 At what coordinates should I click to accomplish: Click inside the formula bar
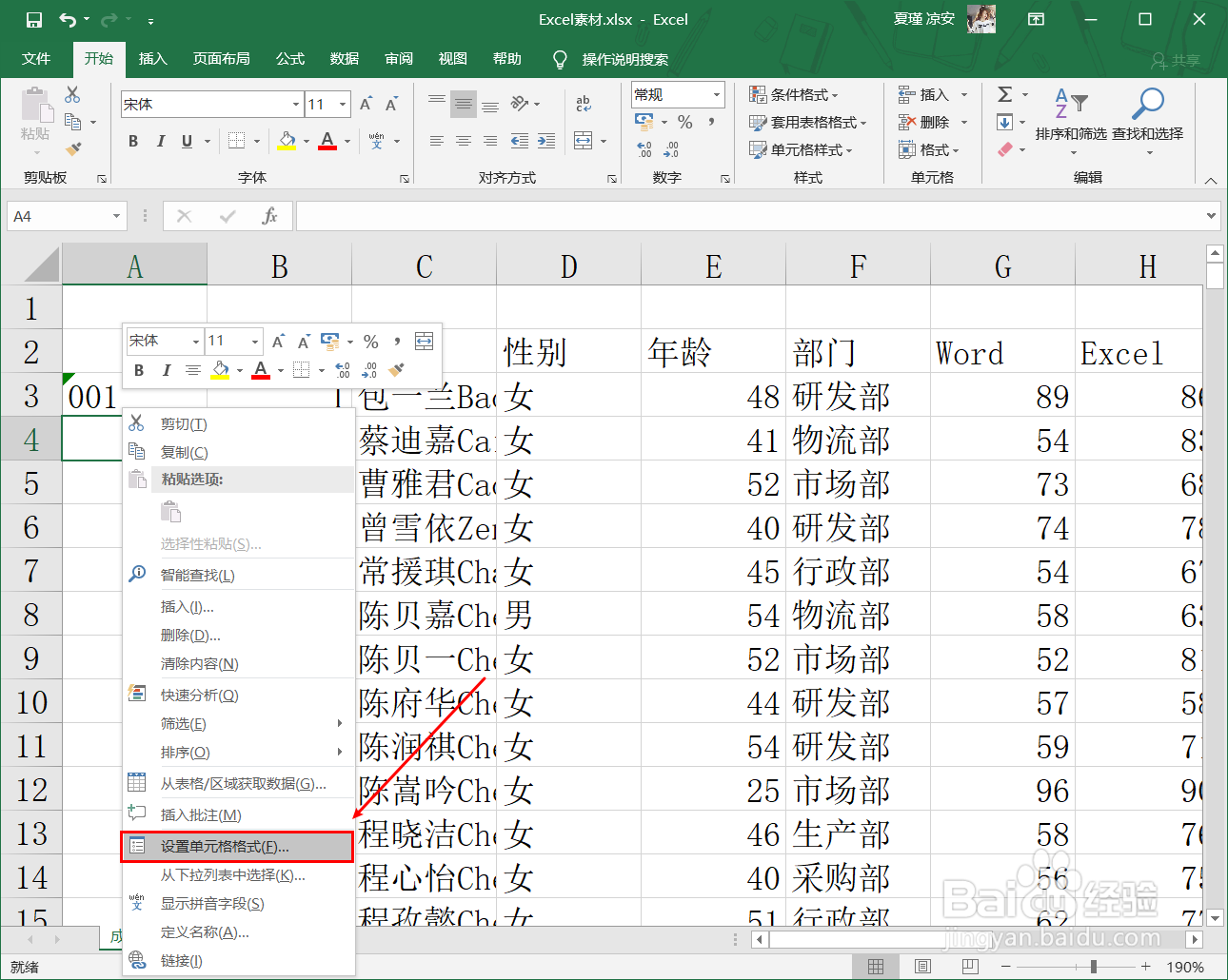[666, 216]
